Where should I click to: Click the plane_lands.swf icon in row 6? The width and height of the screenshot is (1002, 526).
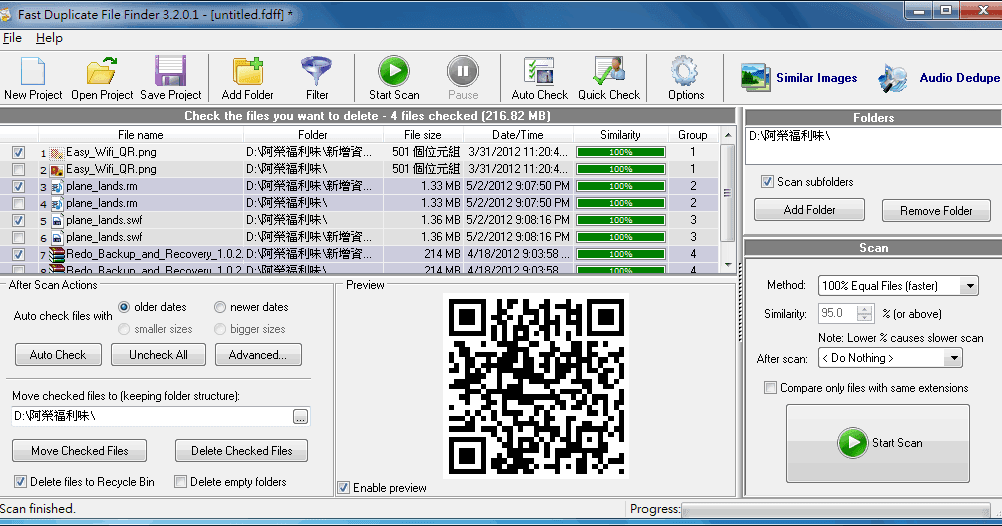click(x=57, y=238)
